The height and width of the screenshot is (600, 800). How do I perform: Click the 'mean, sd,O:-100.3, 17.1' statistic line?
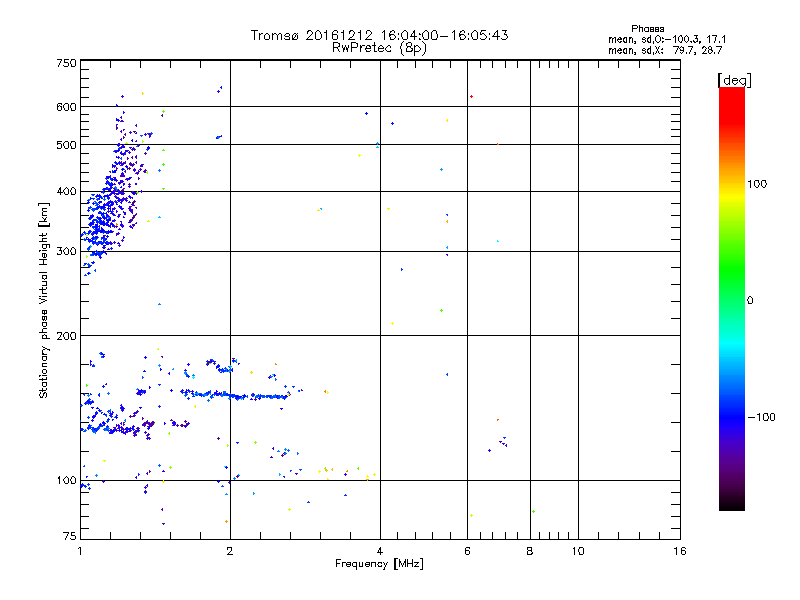[x=667, y=39]
